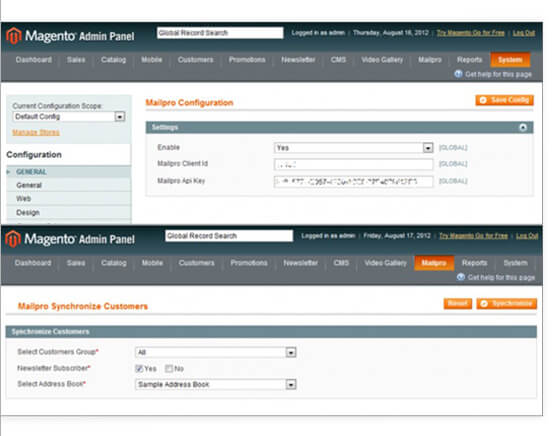Open the Reports menu in the bottom panel
Viewport: 555px width, 436px height.
[474, 263]
